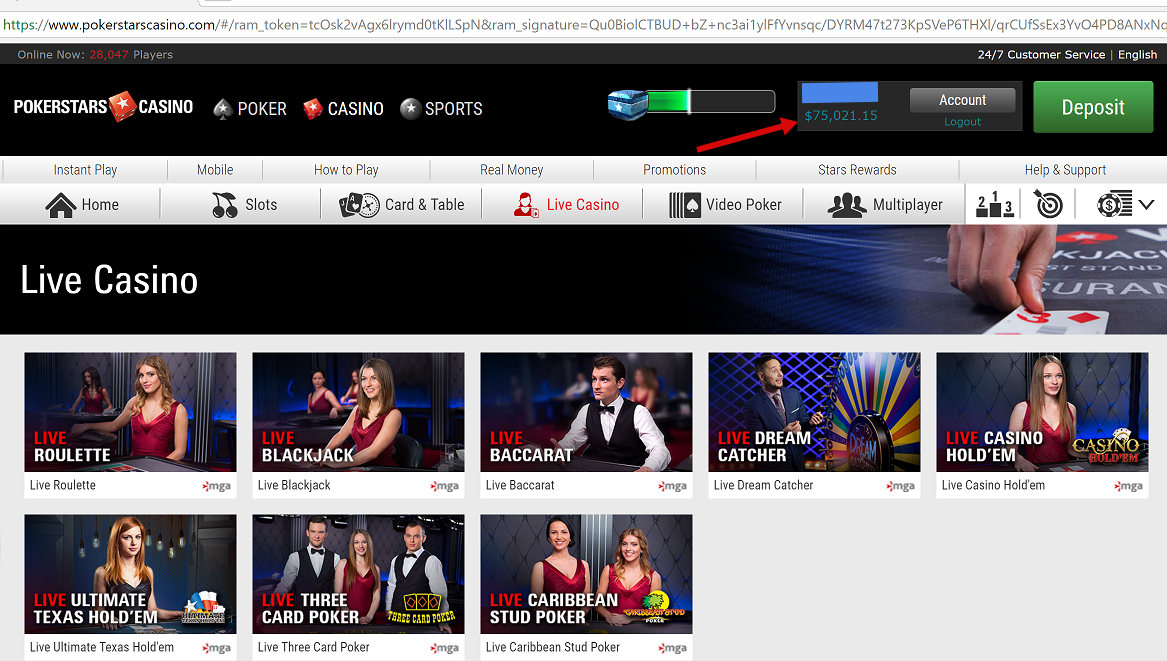Viewport: 1167px width, 661px height.
Task: Click the spade icon beside POKER
Action: pos(223,109)
